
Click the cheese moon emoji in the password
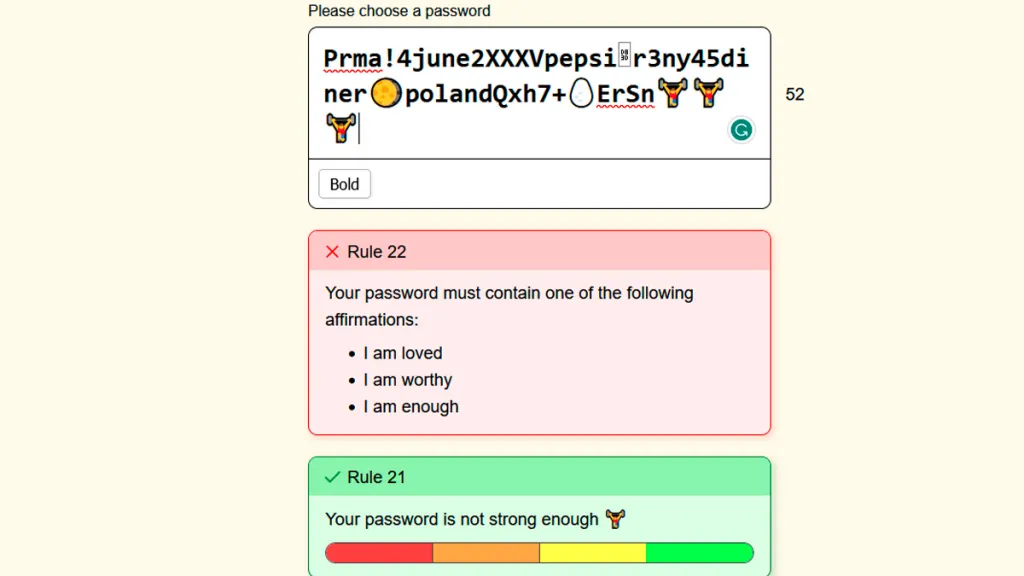pos(388,93)
